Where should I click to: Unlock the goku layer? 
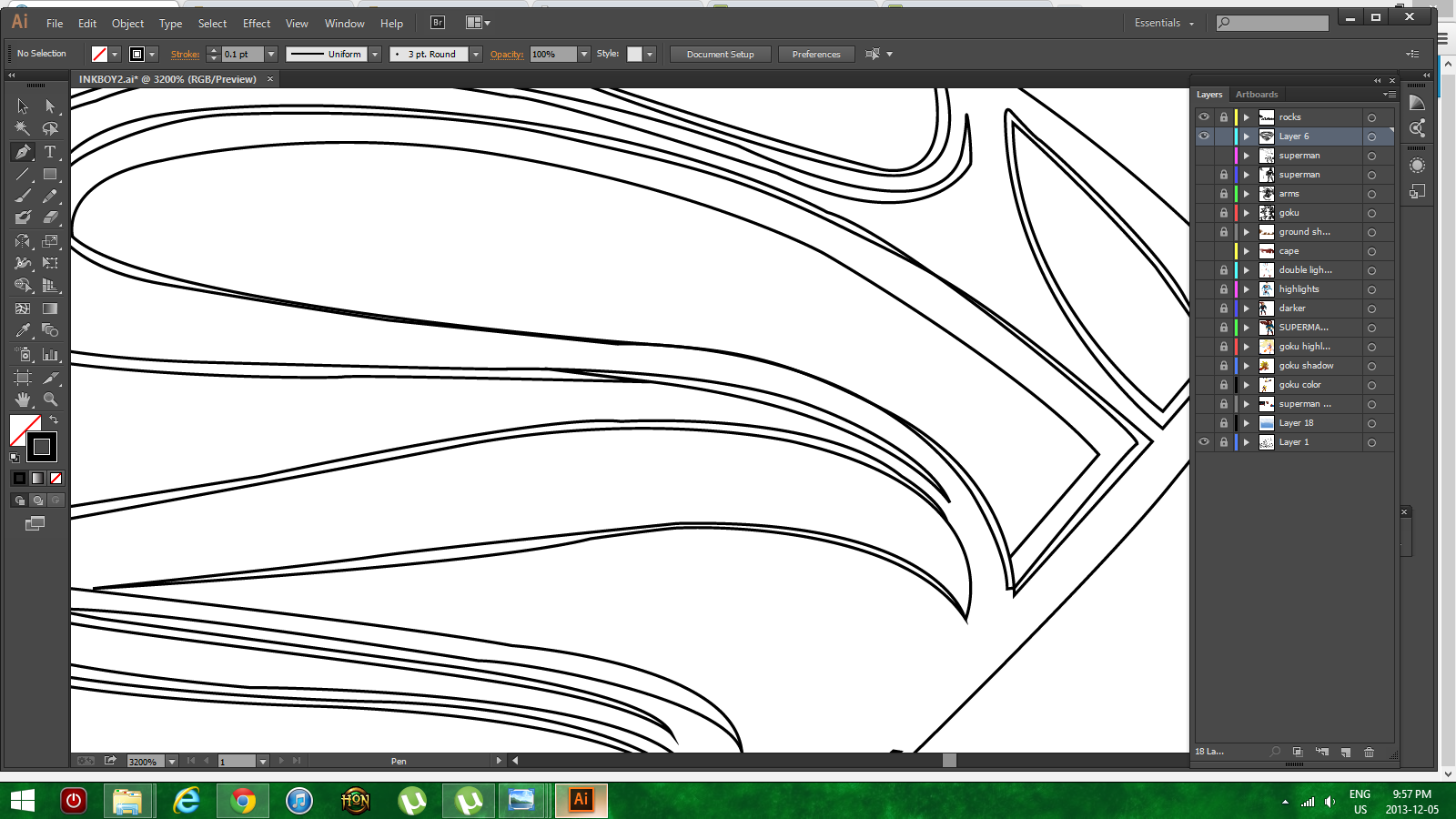tap(1223, 212)
